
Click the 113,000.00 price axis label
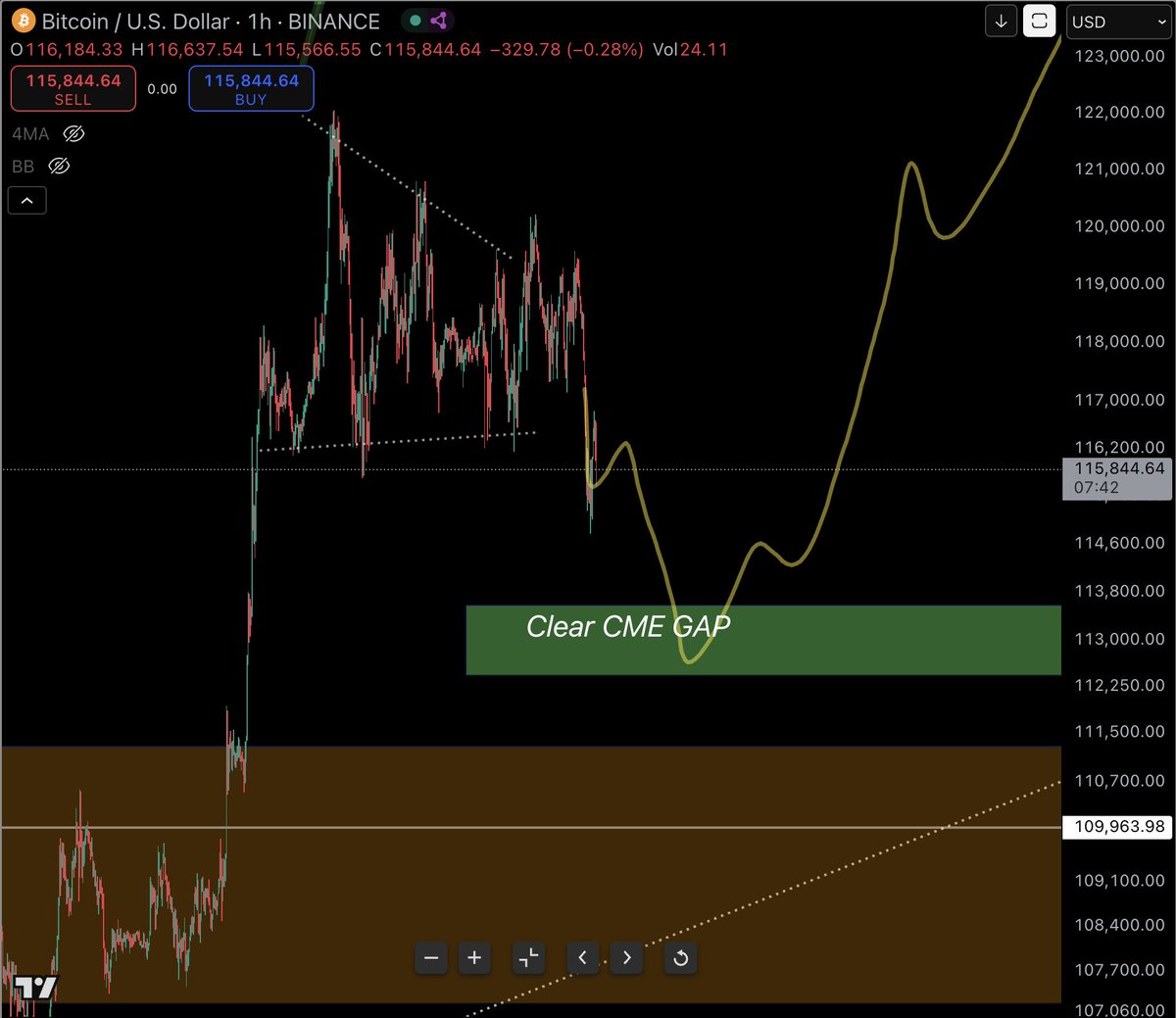(x=1119, y=639)
